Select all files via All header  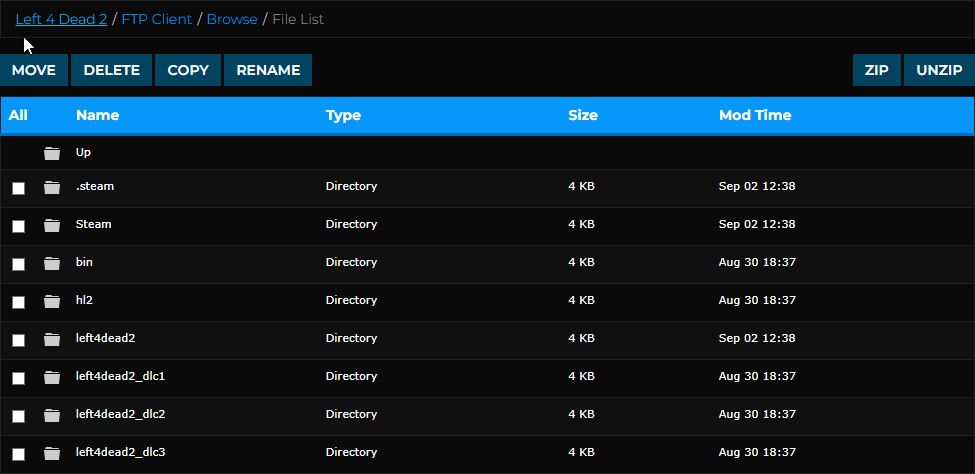18,115
